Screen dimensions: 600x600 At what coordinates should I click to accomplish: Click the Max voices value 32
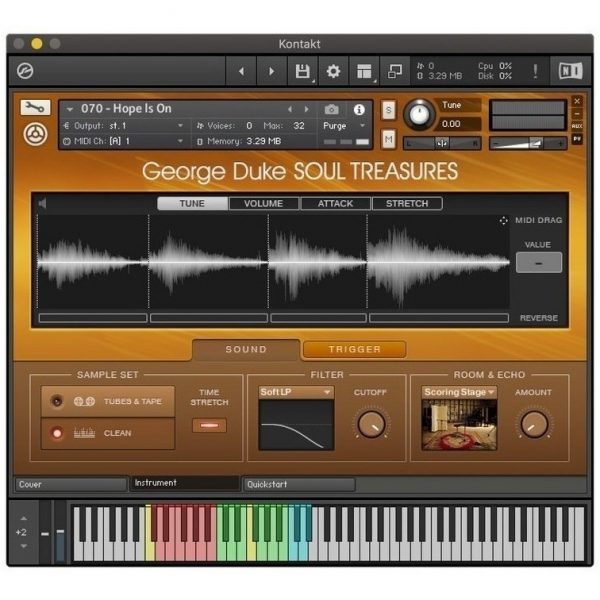tap(299, 126)
